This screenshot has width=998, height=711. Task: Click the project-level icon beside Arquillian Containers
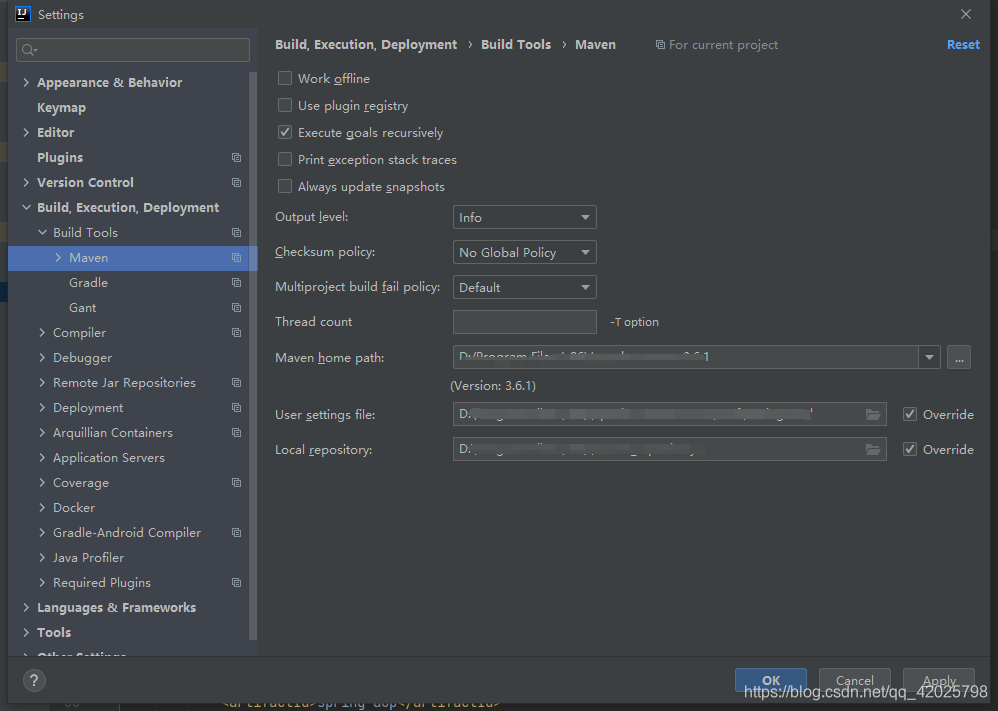pos(236,432)
